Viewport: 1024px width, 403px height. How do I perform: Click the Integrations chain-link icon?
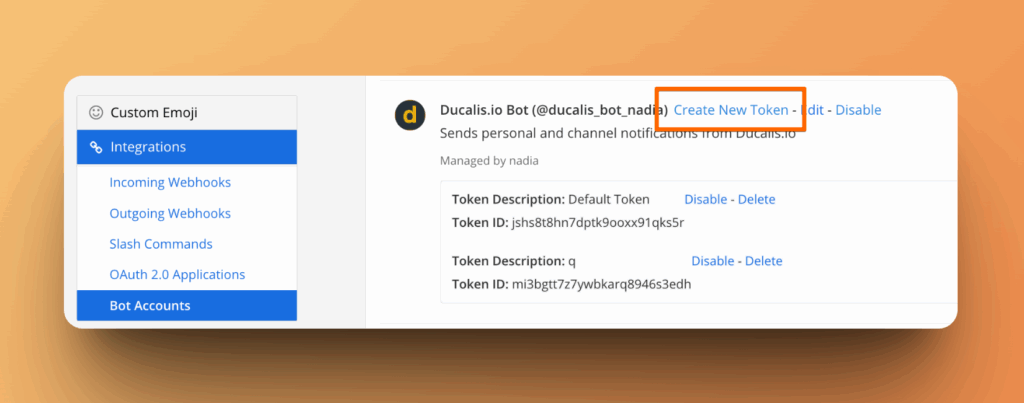point(96,147)
